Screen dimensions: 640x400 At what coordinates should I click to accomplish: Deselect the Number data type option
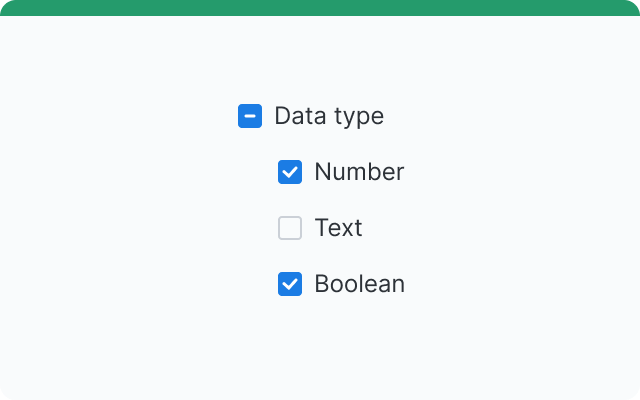pyautogui.click(x=290, y=172)
